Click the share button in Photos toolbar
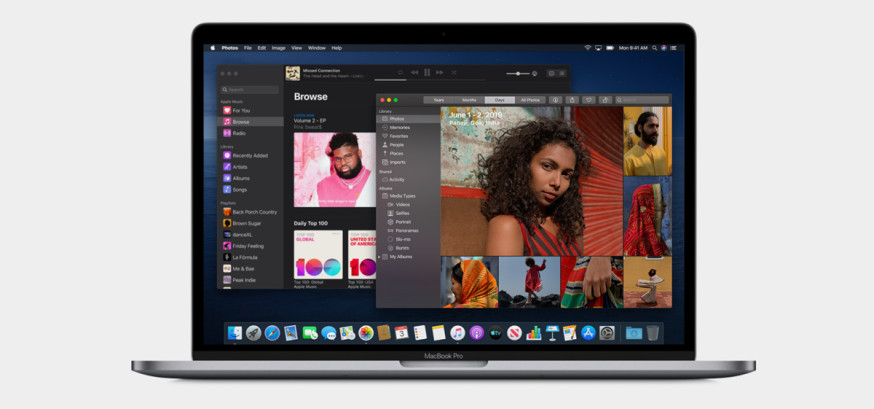Screen dimensions: 874x409 pyautogui.click(x=572, y=100)
